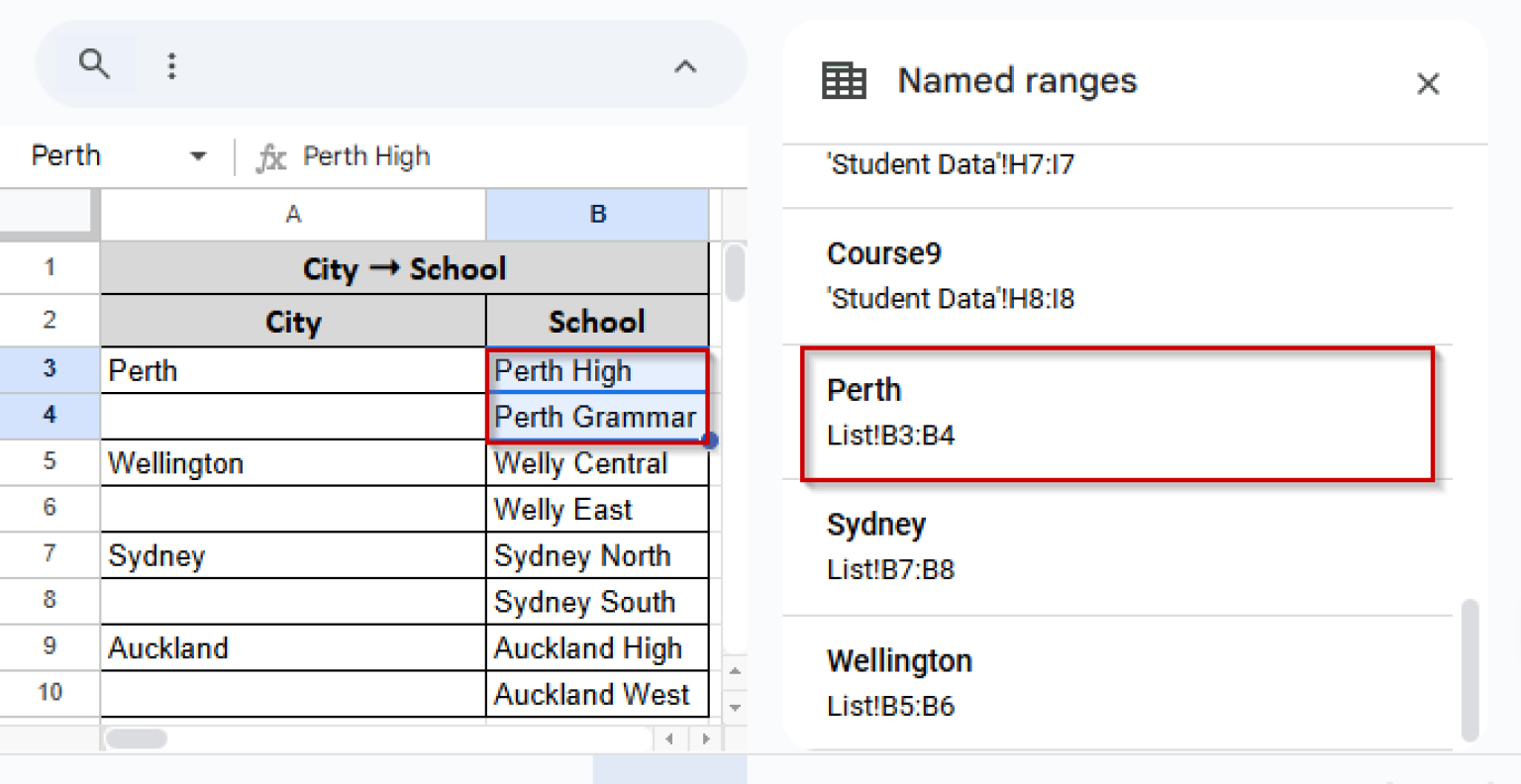The width and height of the screenshot is (1521, 784).
Task: Open search with the magnifying glass icon
Action: pyautogui.click(x=95, y=63)
